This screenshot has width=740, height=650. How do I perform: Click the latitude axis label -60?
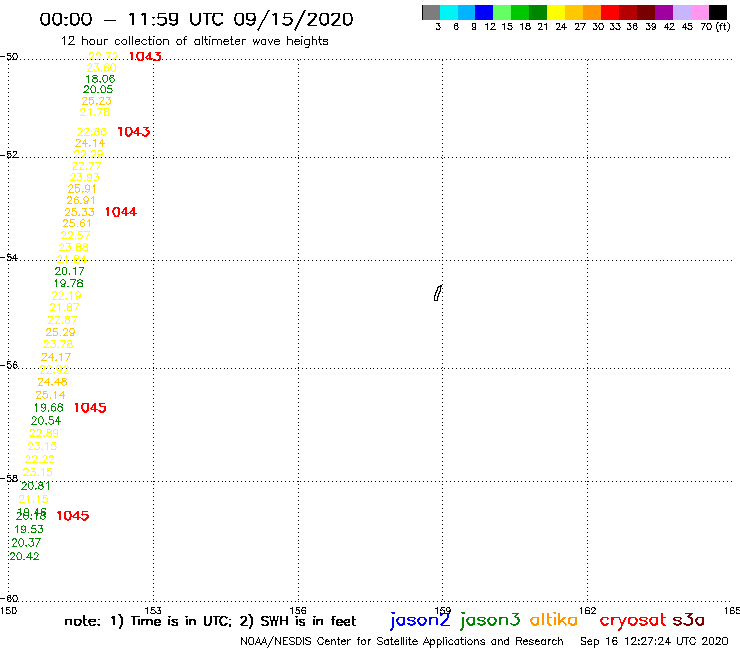coord(9,599)
